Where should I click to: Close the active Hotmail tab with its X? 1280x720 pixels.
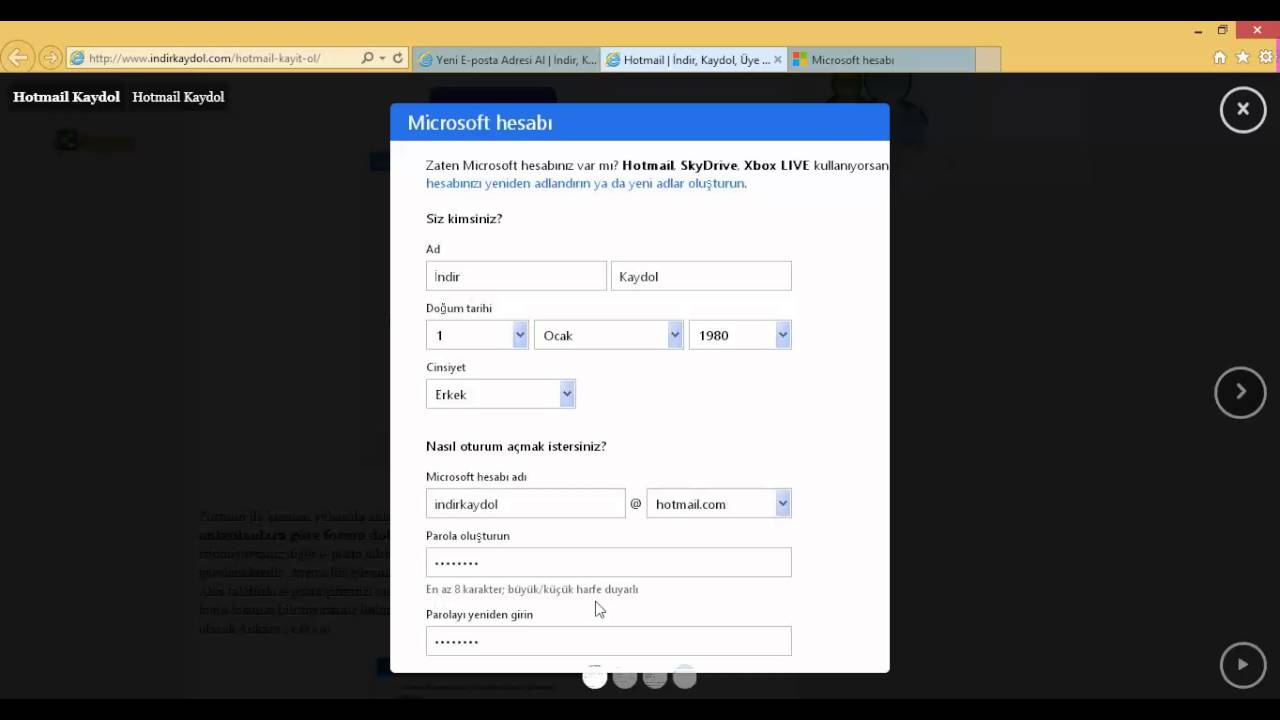778,60
